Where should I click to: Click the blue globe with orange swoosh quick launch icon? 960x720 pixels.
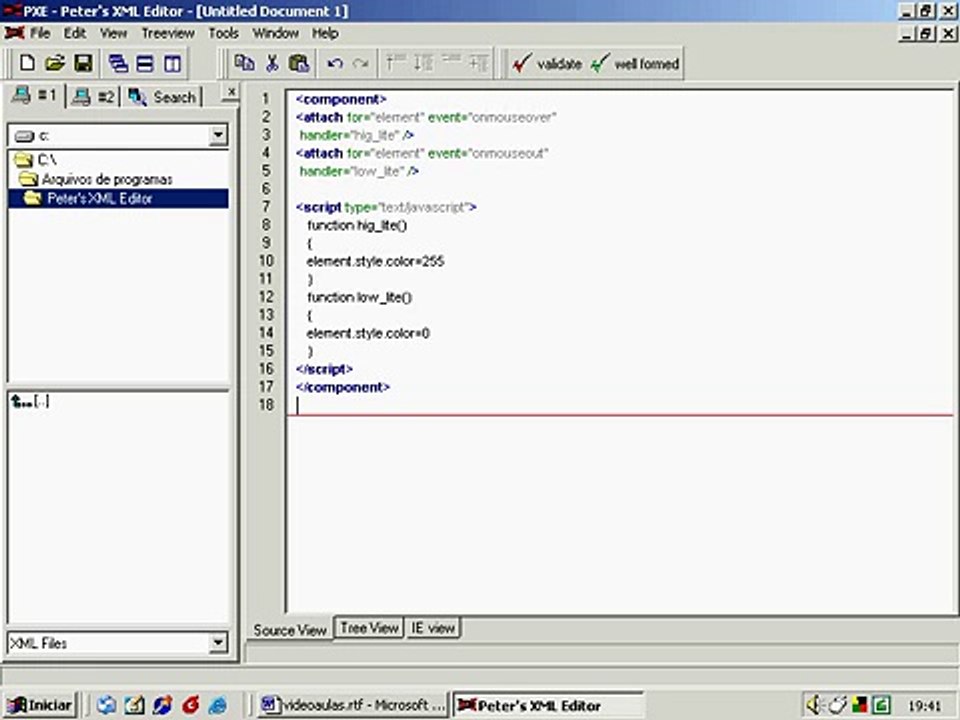(162, 705)
